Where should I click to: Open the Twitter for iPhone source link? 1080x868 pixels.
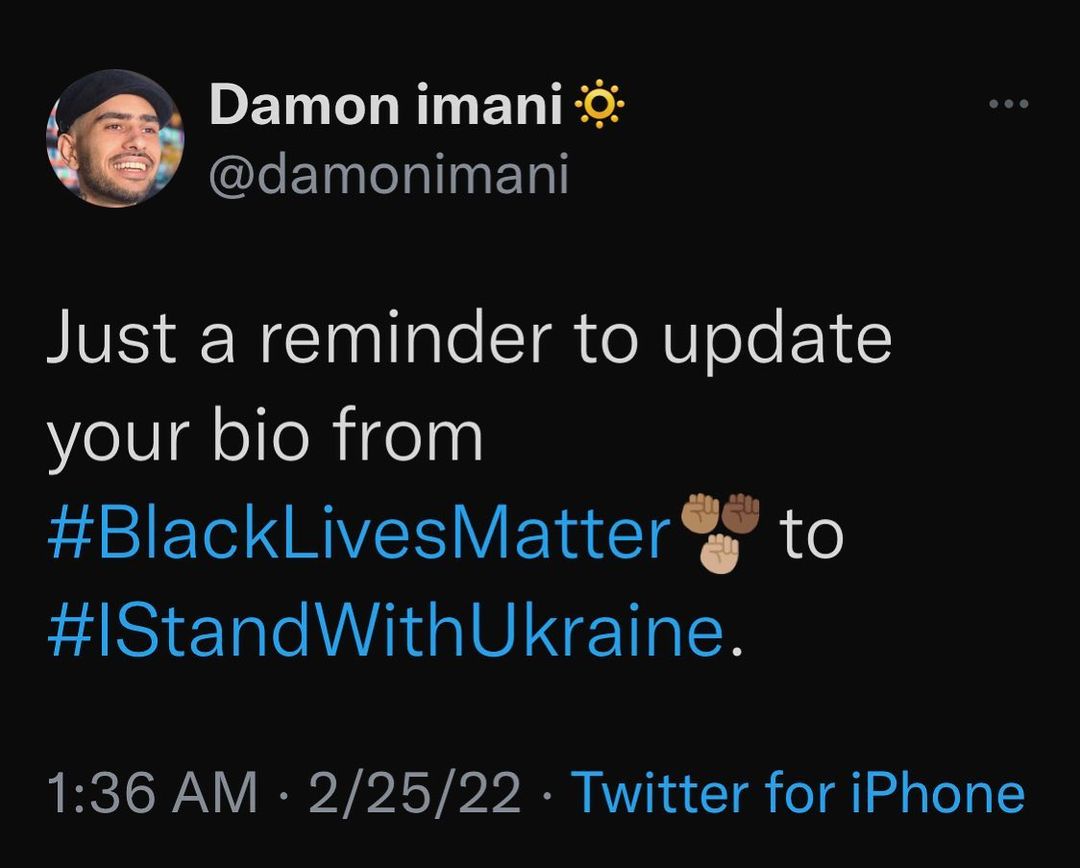(798, 794)
